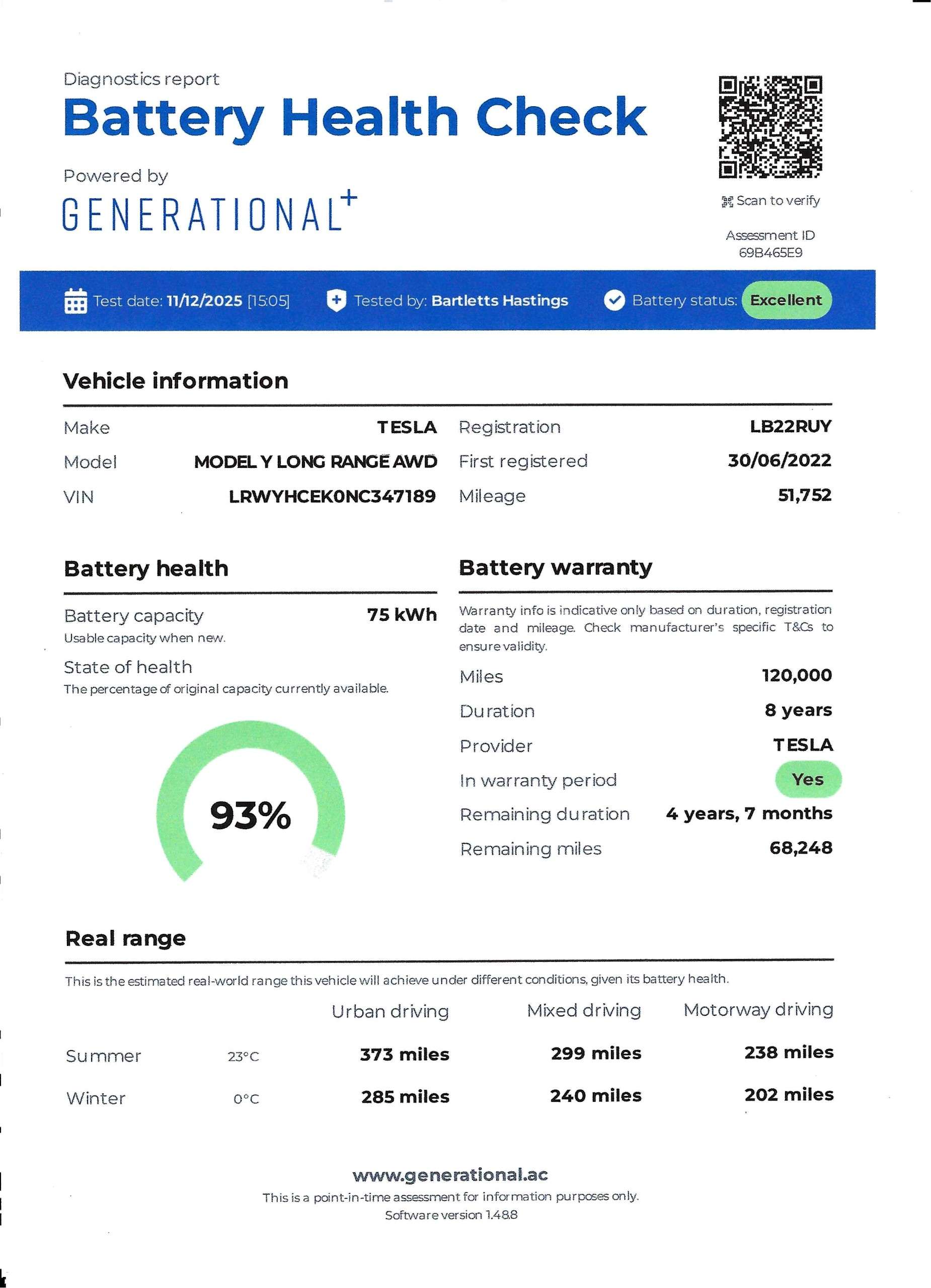Click the Battery warranty section heading
The image size is (931, 1288).
click(x=555, y=568)
